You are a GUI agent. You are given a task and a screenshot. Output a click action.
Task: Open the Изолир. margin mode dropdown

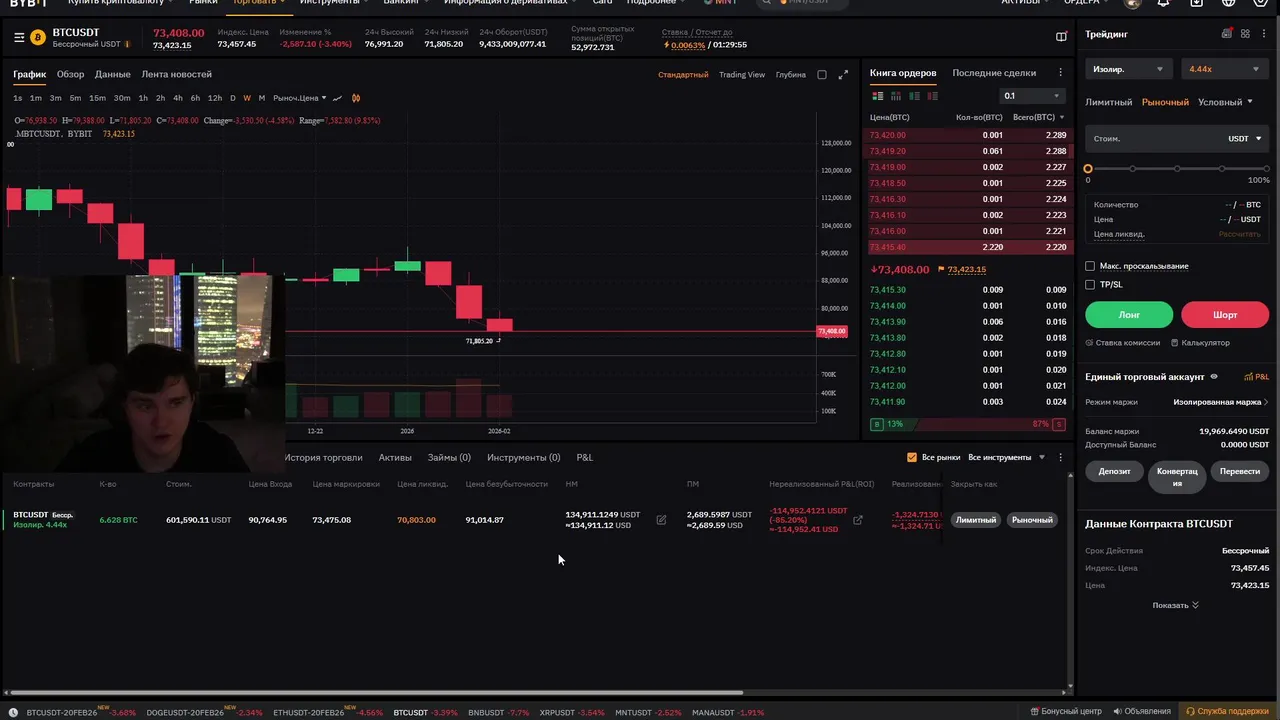[1128, 69]
